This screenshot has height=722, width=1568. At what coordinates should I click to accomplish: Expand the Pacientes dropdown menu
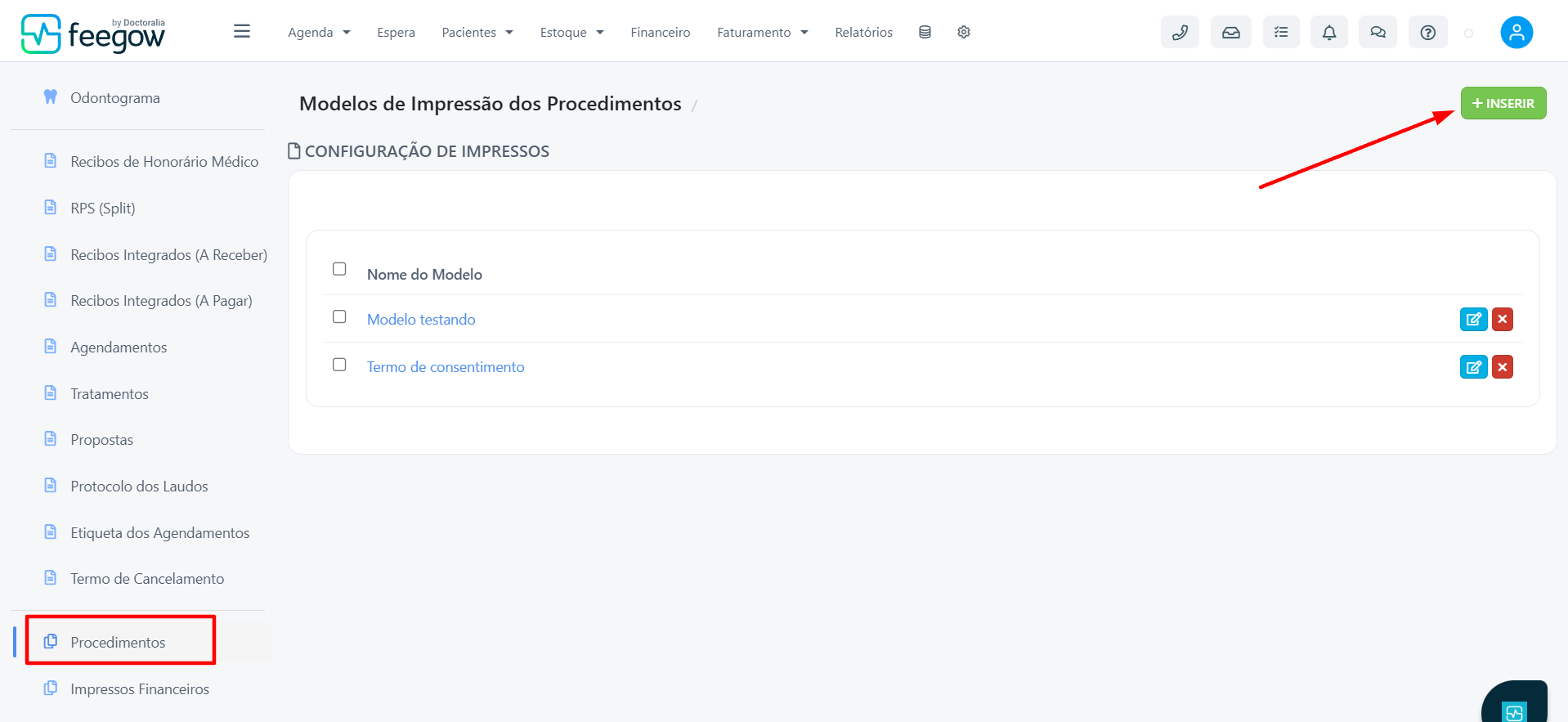[477, 33]
